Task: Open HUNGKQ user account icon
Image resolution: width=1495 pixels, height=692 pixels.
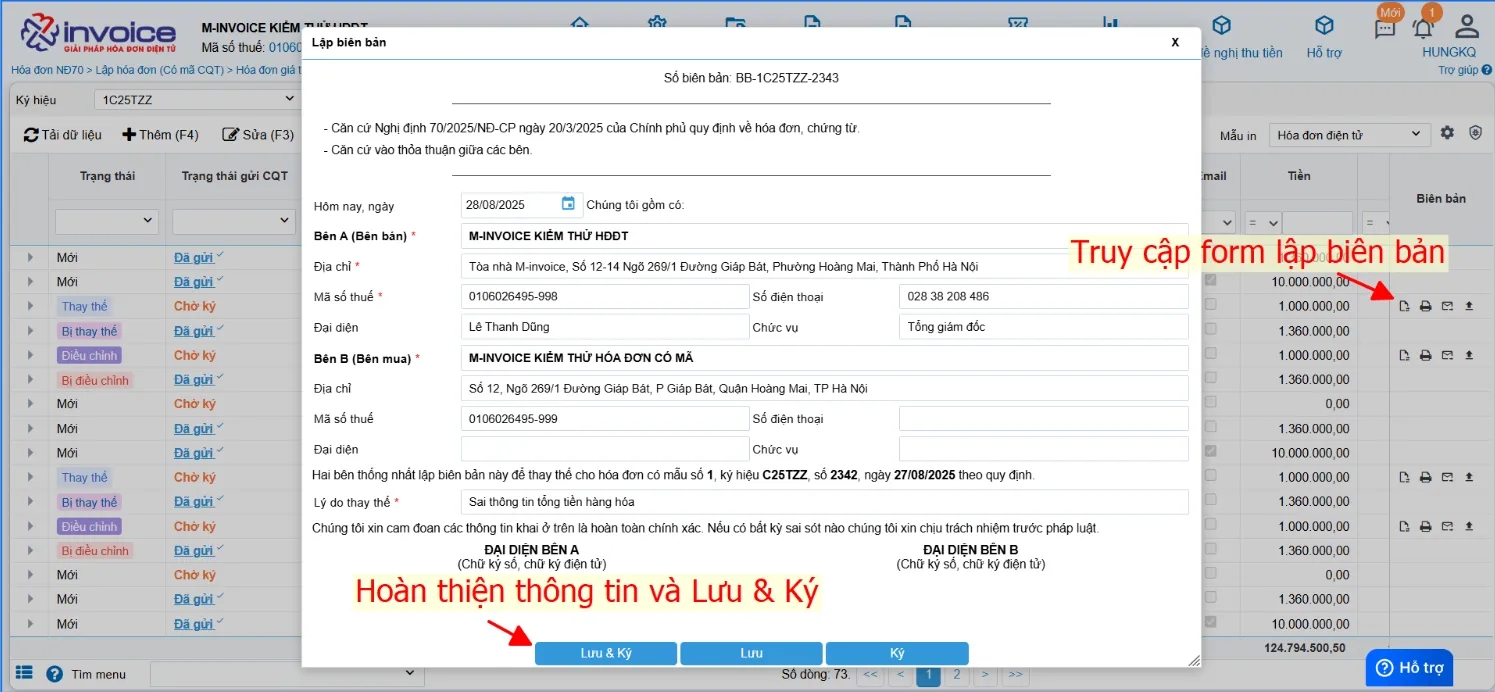Action: click(x=1467, y=27)
